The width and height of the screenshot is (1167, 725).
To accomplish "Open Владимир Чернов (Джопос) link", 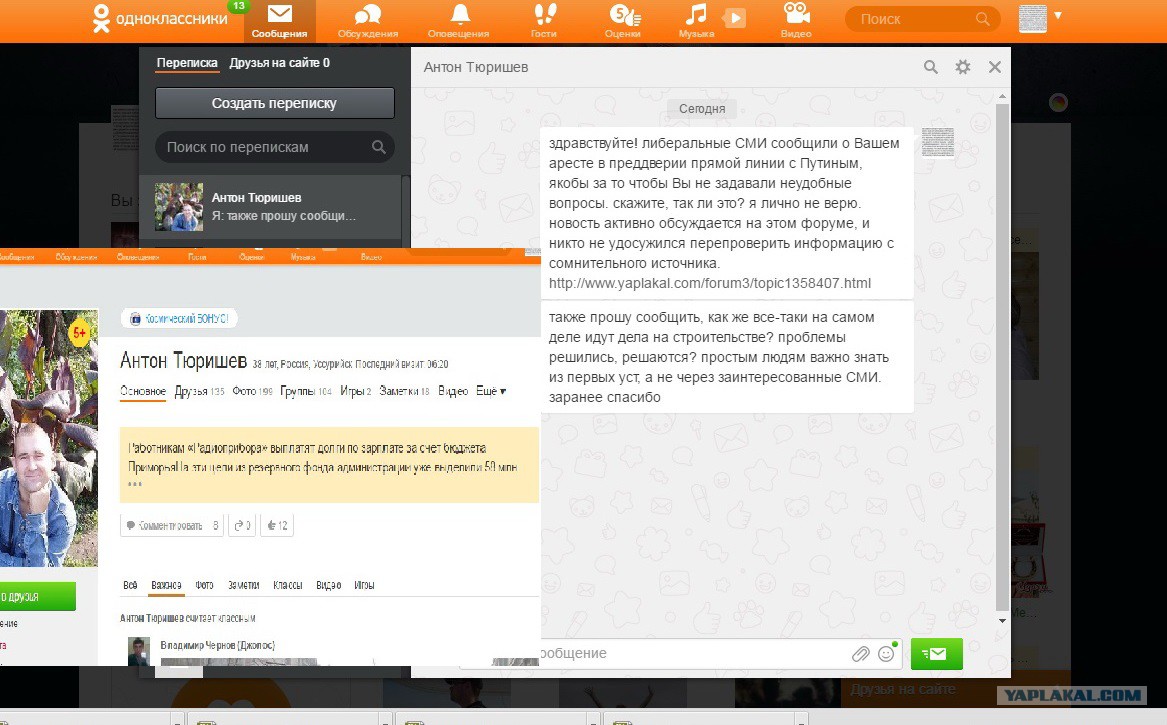I will 217,645.
